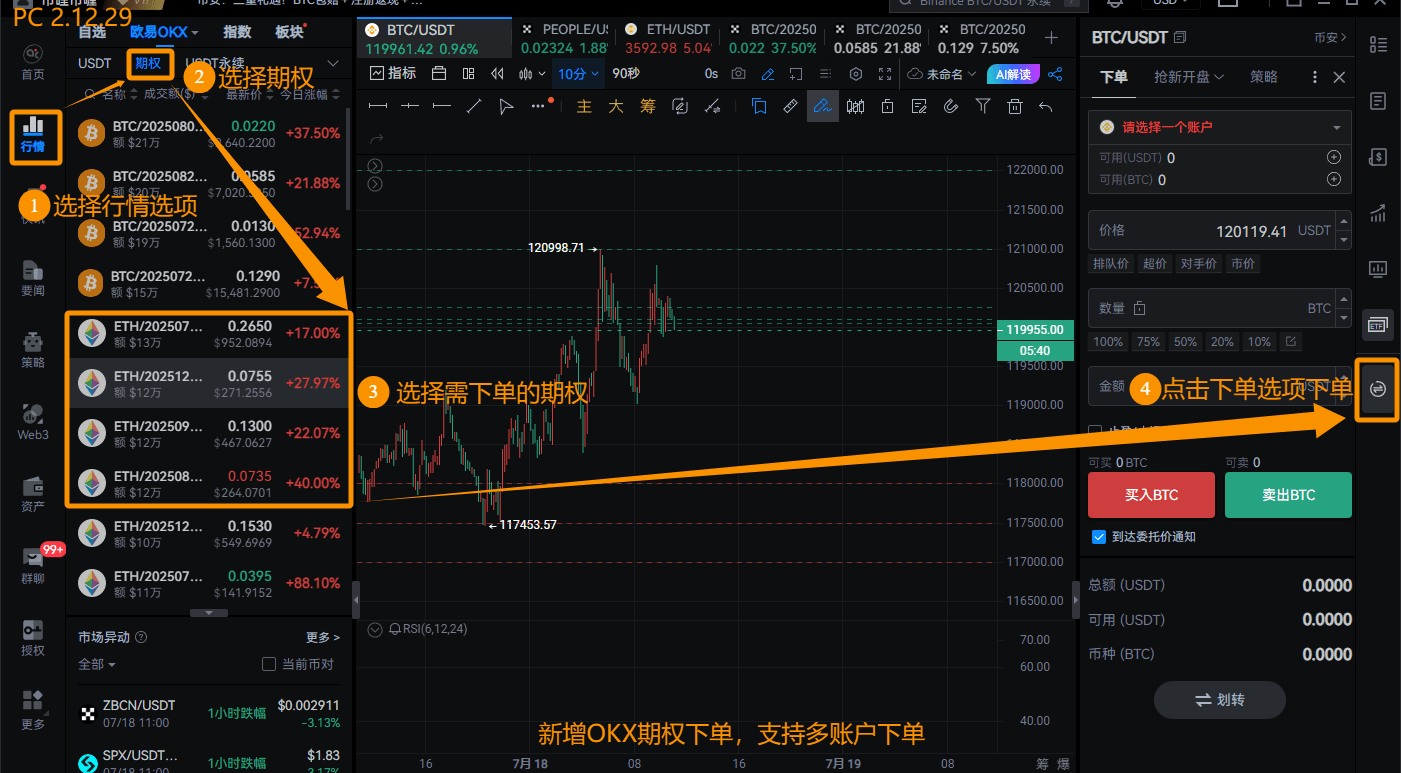Screen dimensions: 1401x773
Task: Expand the 全部 market anomaly filter
Action: (x=97, y=664)
